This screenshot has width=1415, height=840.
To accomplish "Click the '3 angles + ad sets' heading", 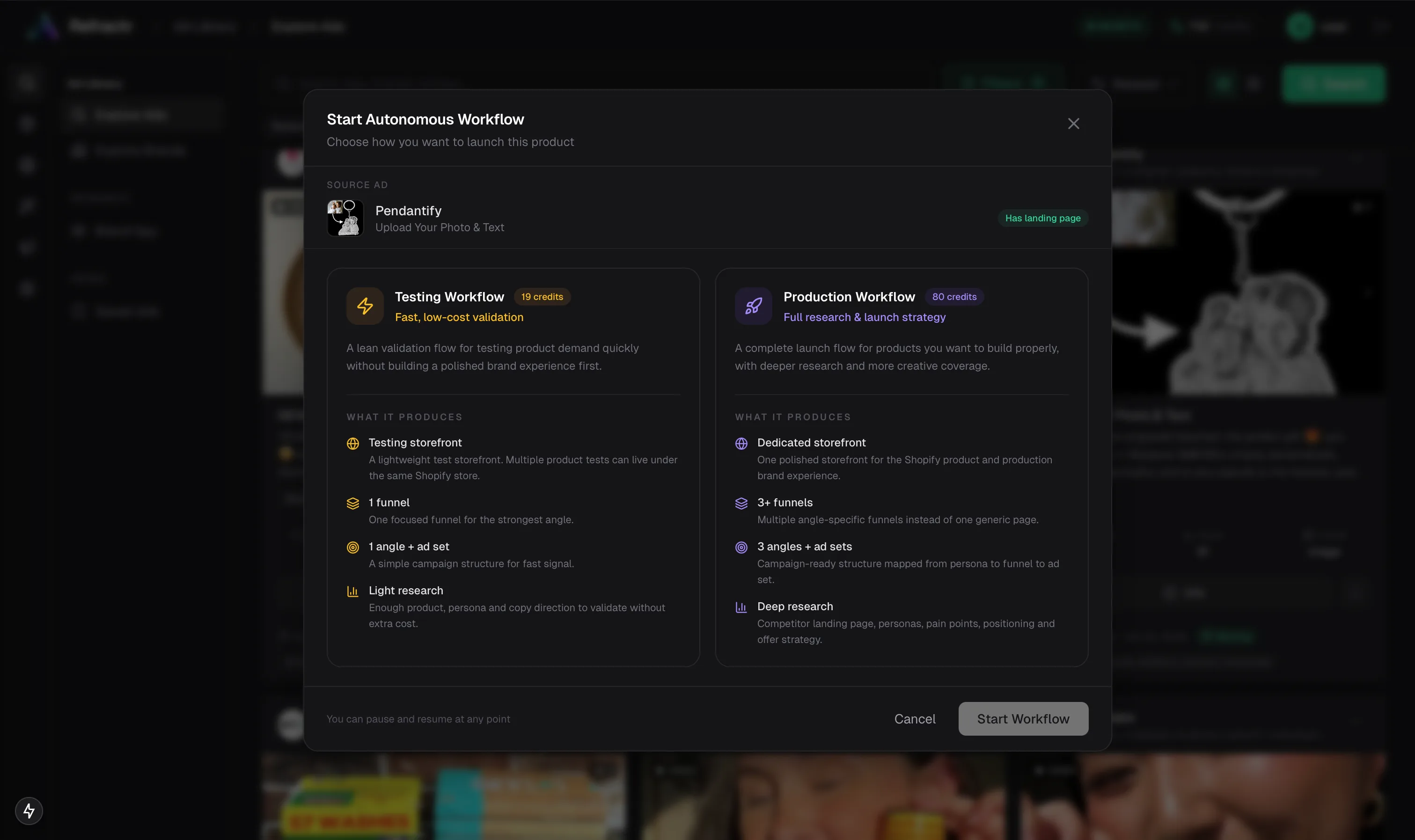I will (804, 547).
